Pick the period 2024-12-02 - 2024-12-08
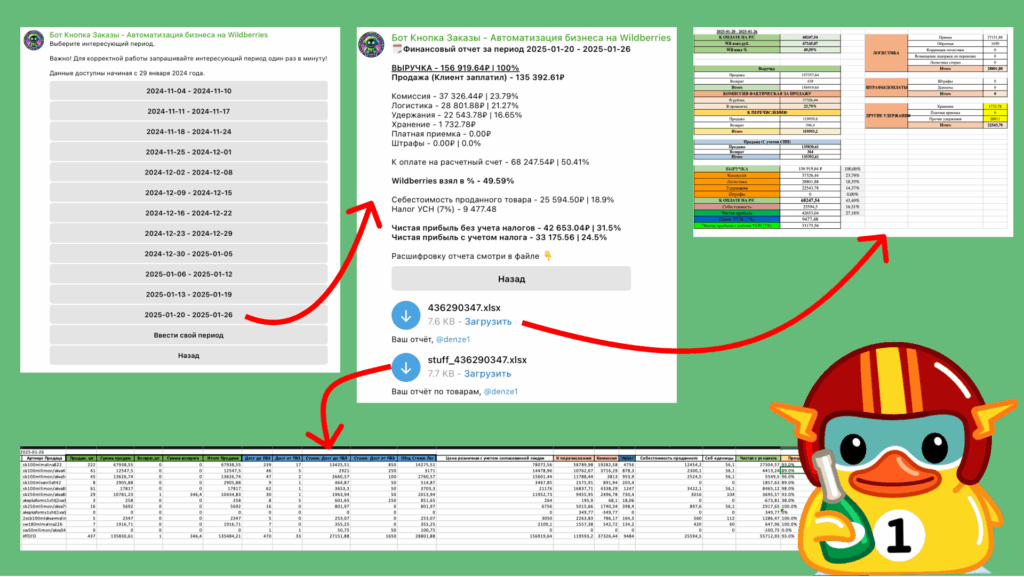Viewport: 1024px width, 577px height. [189, 172]
